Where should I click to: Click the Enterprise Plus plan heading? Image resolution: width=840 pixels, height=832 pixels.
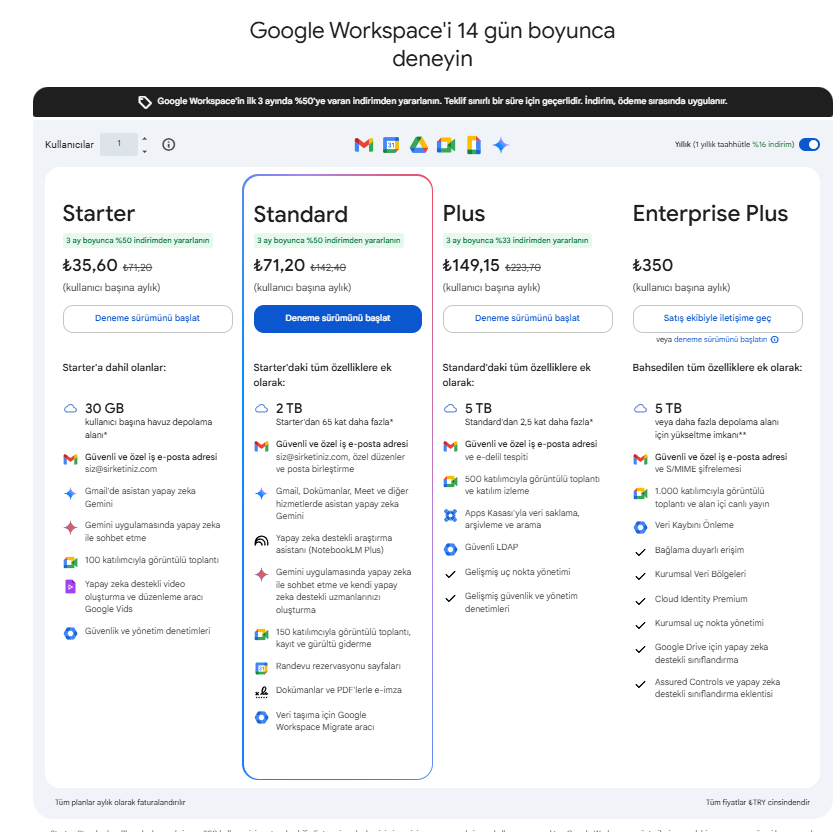[710, 213]
